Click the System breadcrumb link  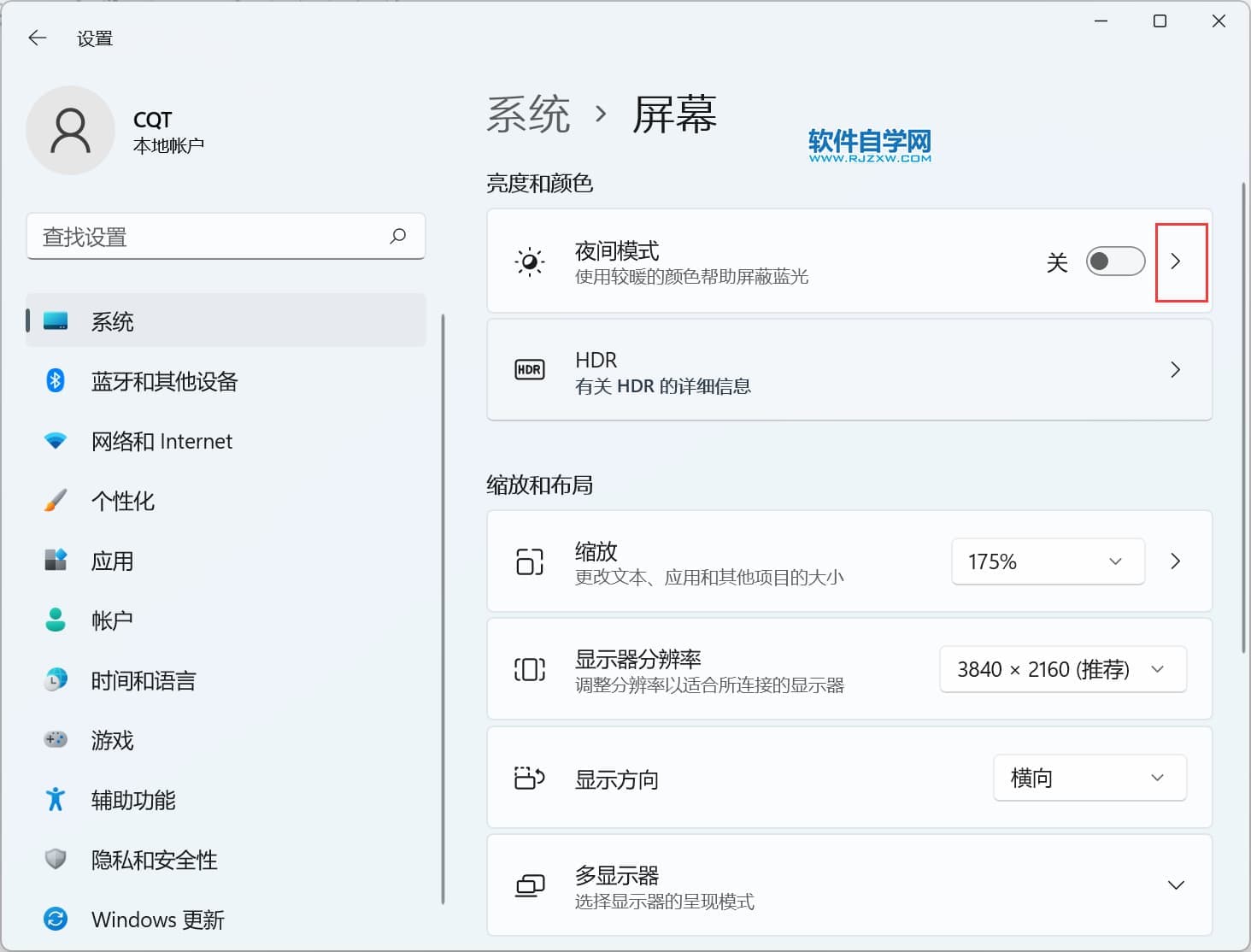[x=528, y=115]
